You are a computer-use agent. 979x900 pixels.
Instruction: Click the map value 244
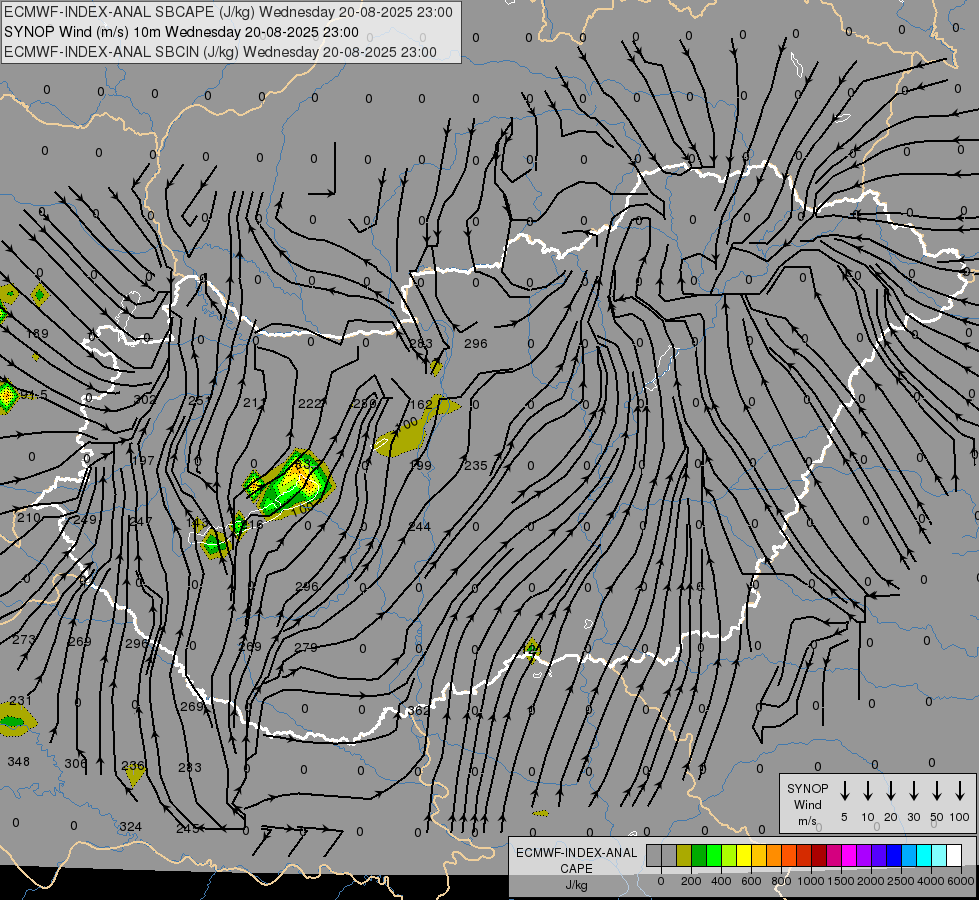tap(420, 527)
